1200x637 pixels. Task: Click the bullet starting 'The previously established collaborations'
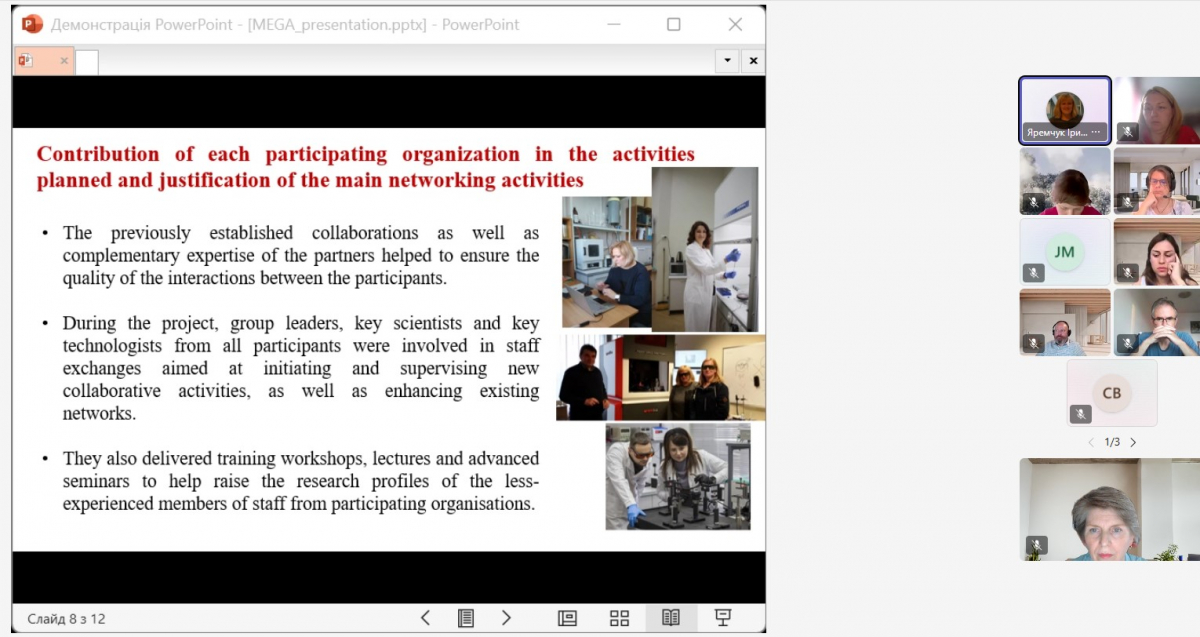pyautogui.click(x=301, y=255)
